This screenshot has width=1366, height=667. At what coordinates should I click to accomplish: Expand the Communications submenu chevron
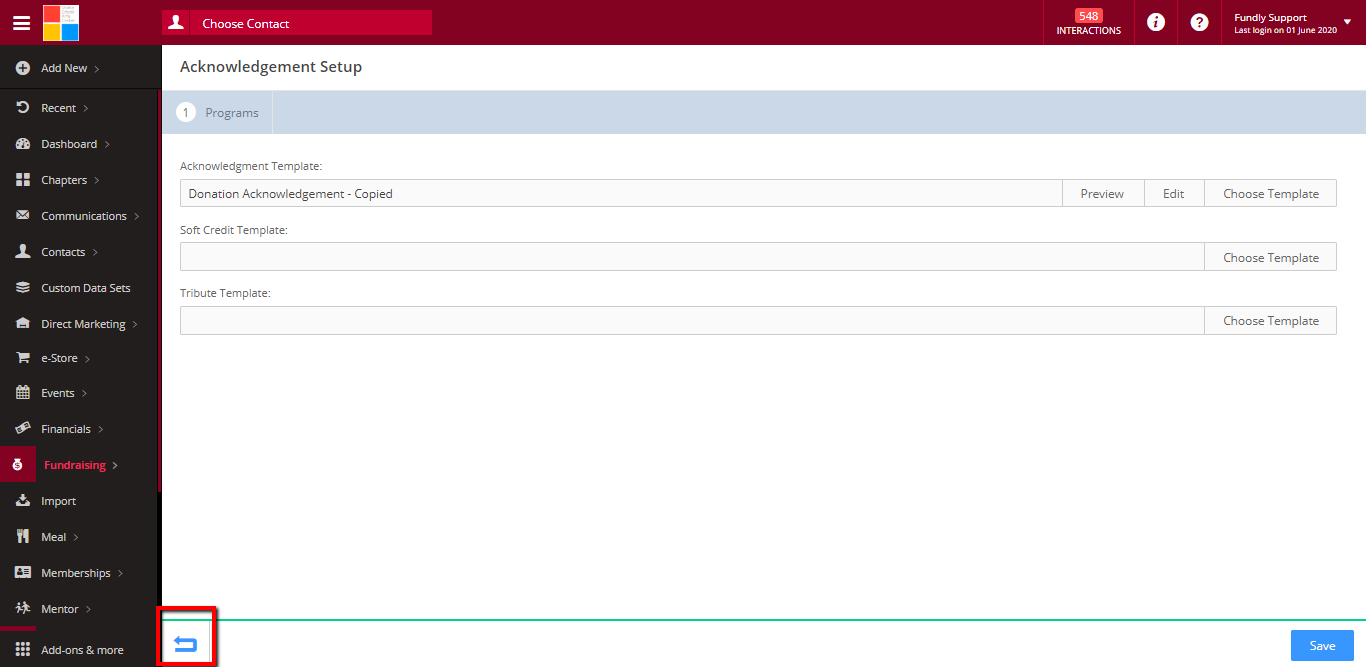(x=136, y=217)
